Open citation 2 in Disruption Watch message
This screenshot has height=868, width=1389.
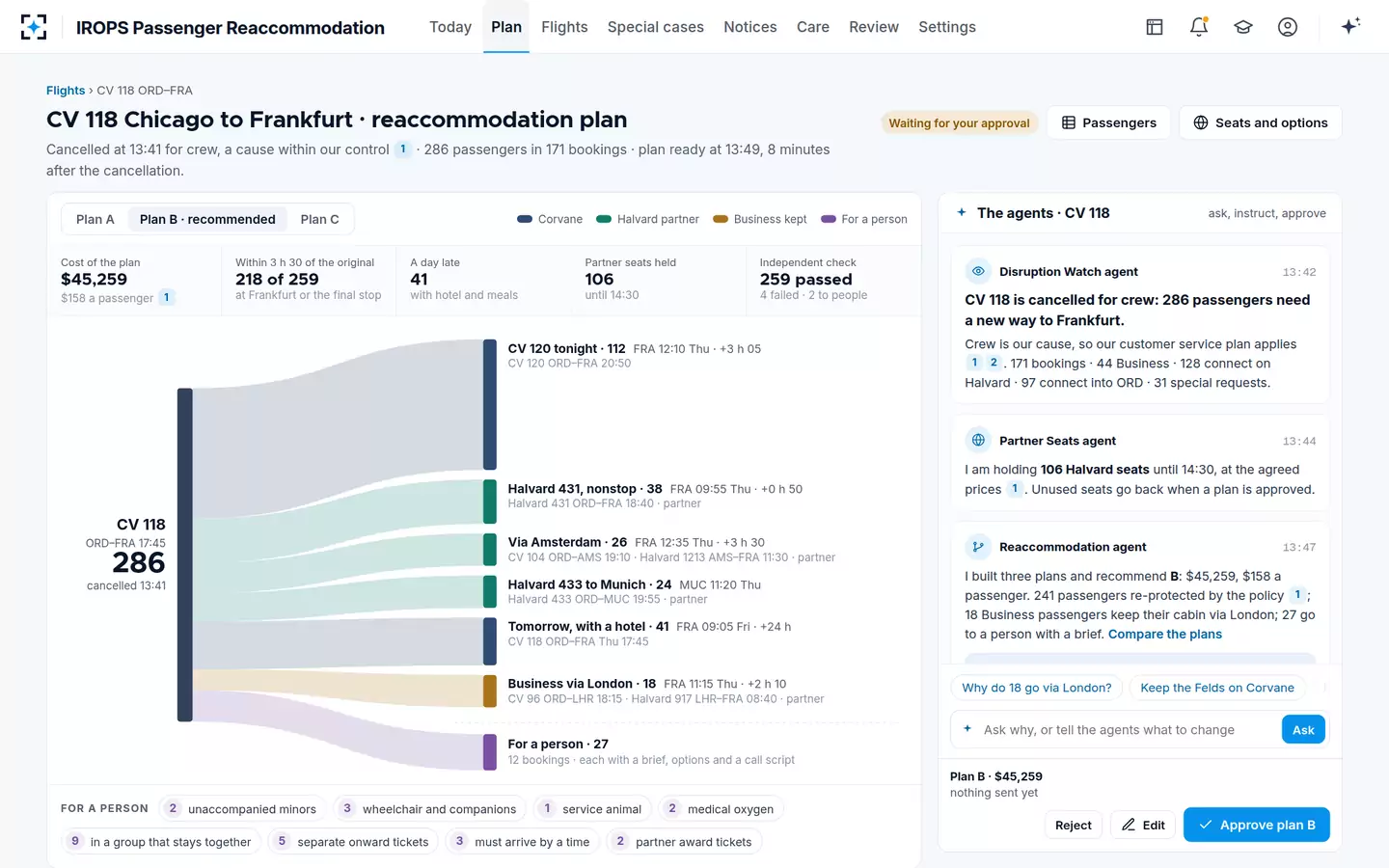(994, 363)
